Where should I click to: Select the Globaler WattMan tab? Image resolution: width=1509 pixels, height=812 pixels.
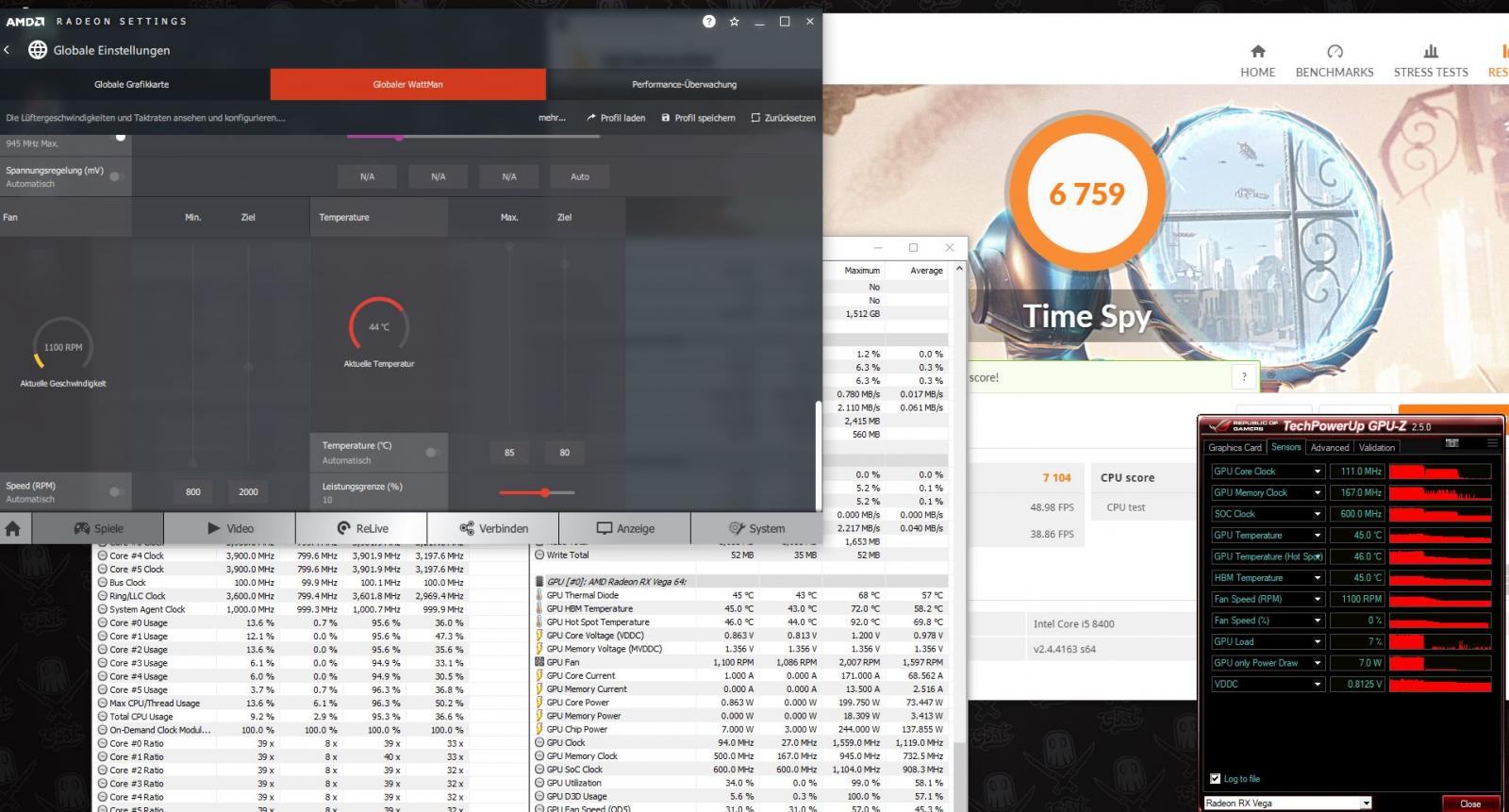(407, 84)
